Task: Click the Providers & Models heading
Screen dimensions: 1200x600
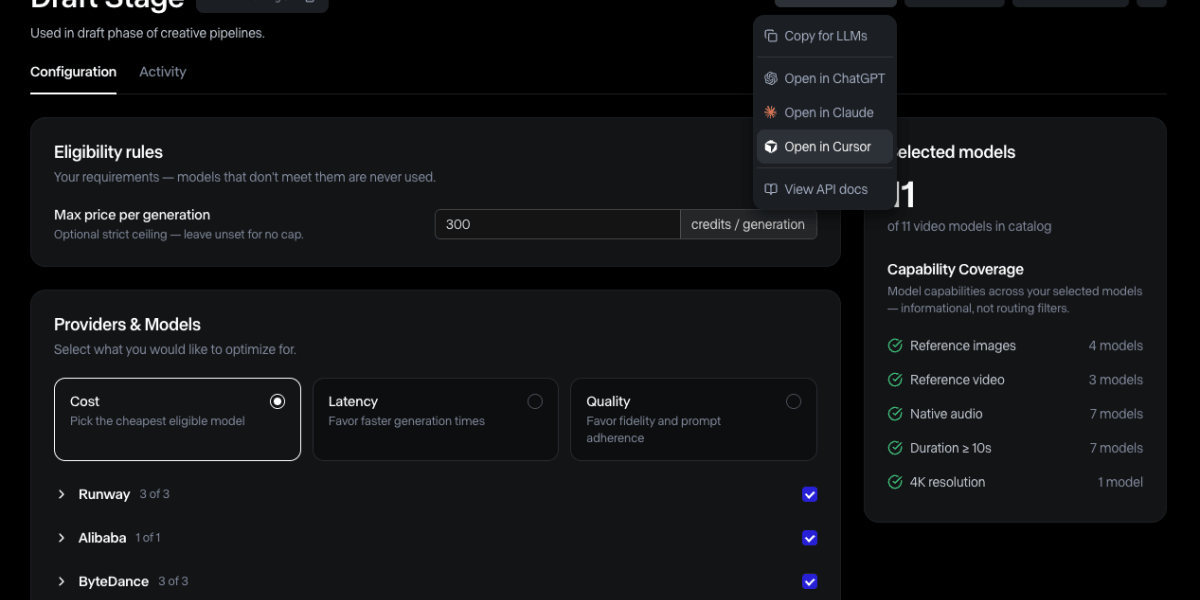Action: click(x=127, y=324)
